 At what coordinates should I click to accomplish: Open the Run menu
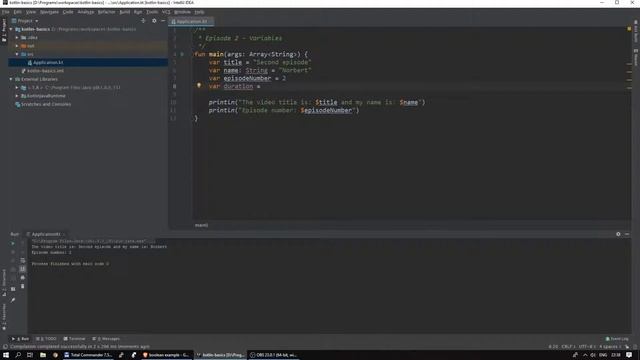coord(138,12)
